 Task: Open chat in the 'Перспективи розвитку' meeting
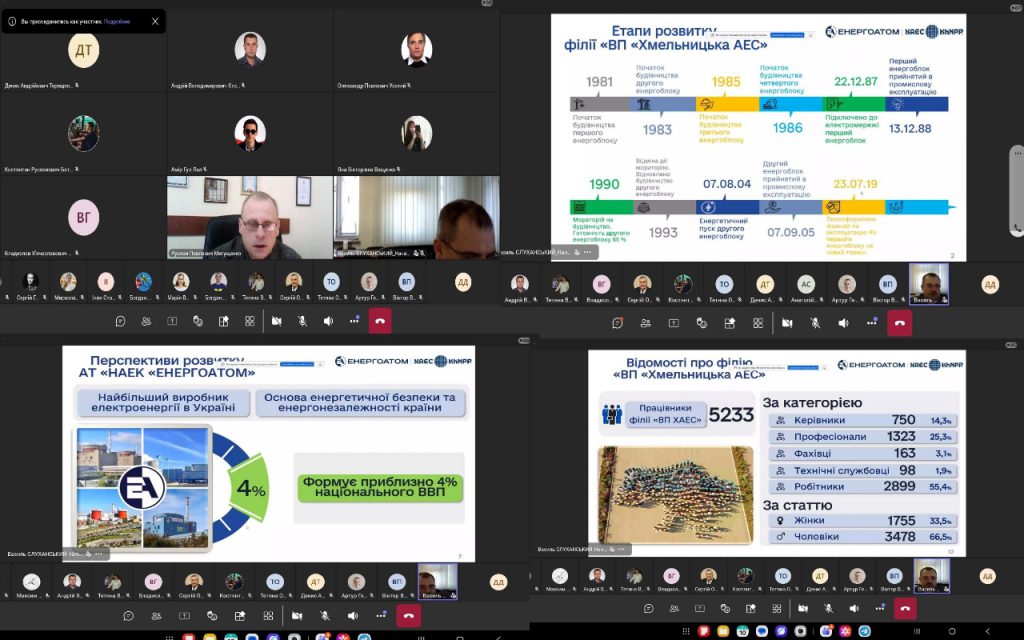tap(129, 616)
